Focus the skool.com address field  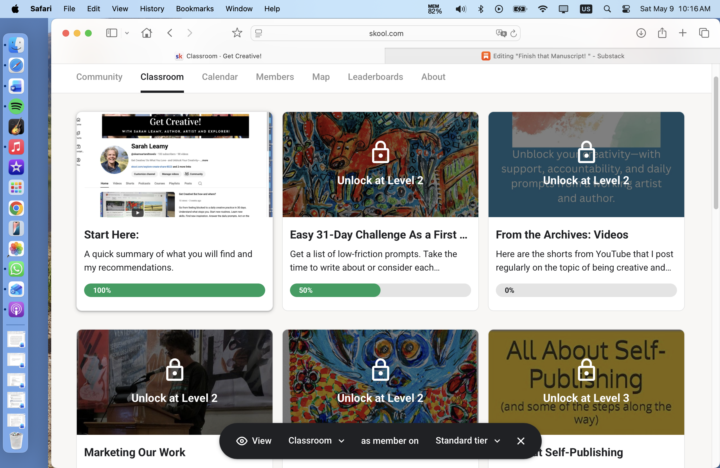[x=386, y=33]
